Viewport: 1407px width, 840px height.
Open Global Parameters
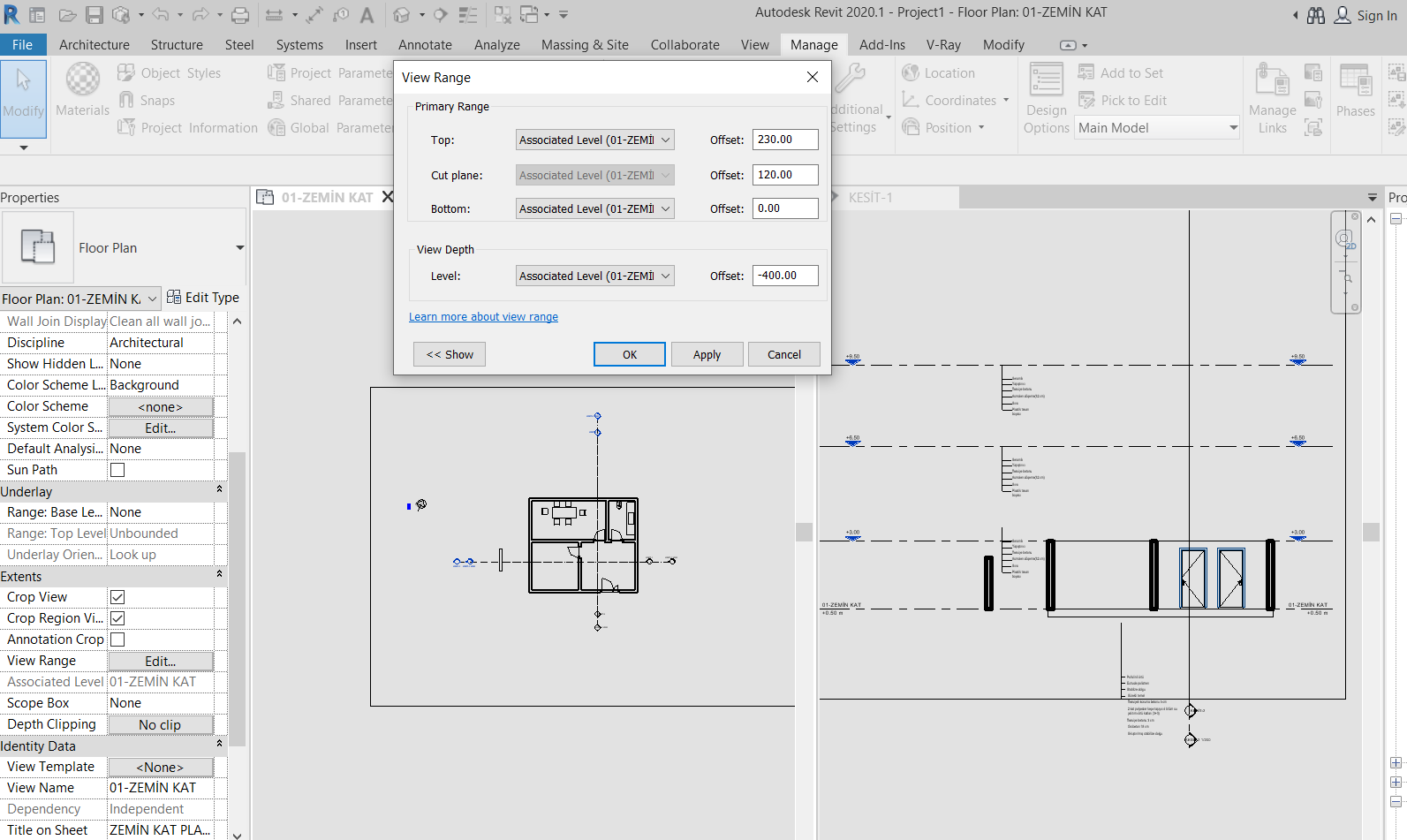tap(329, 128)
